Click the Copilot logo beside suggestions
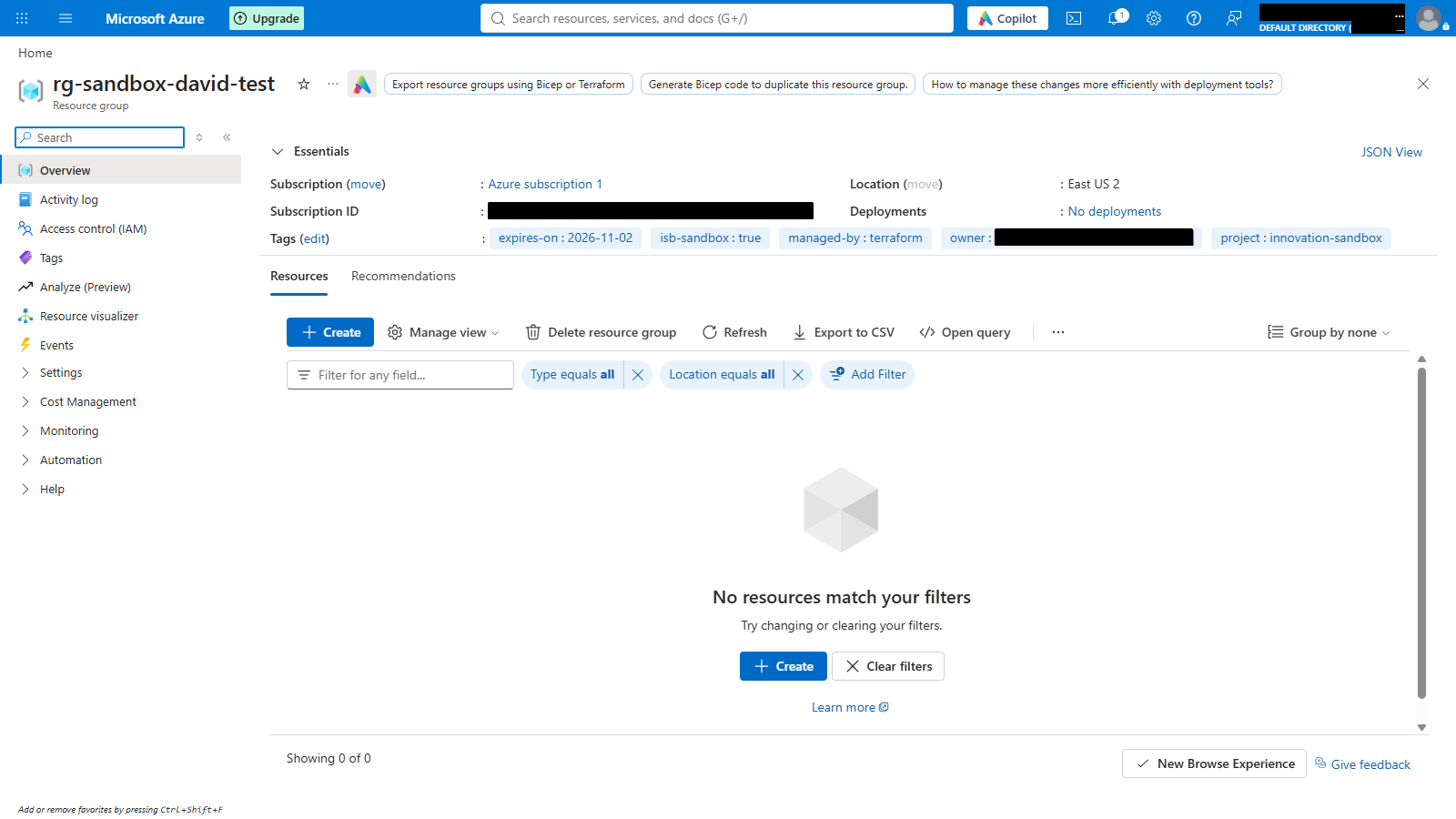Screen dimensions: 1456x819 point(362,85)
